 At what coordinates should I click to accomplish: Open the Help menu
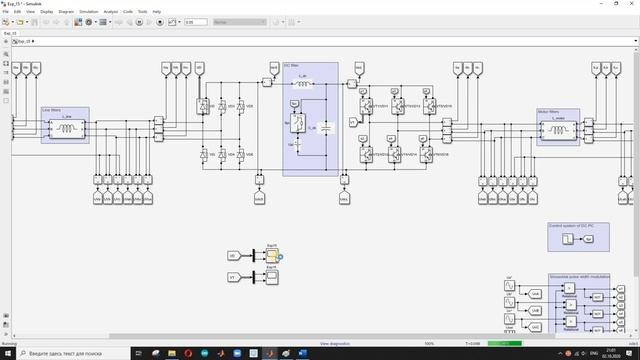[x=156, y=12]
